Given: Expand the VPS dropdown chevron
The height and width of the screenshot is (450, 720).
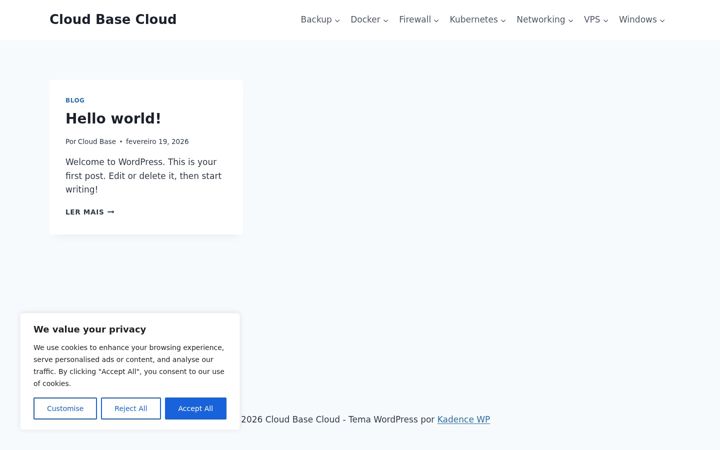Looking at the screenshot, I should [x=606, y=21].
